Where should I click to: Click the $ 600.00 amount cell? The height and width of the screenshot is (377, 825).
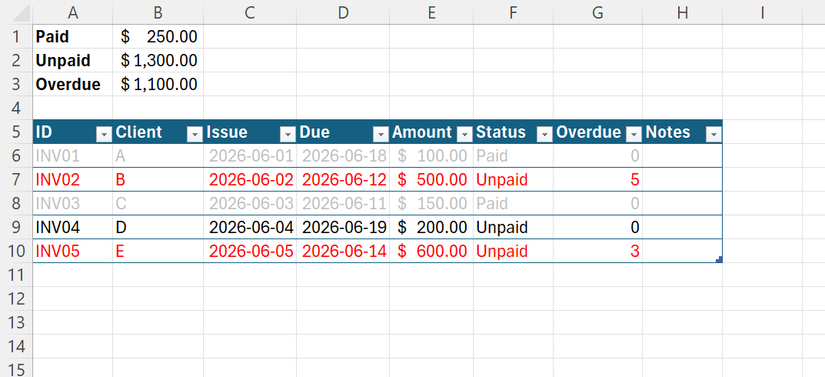(431, 251)
